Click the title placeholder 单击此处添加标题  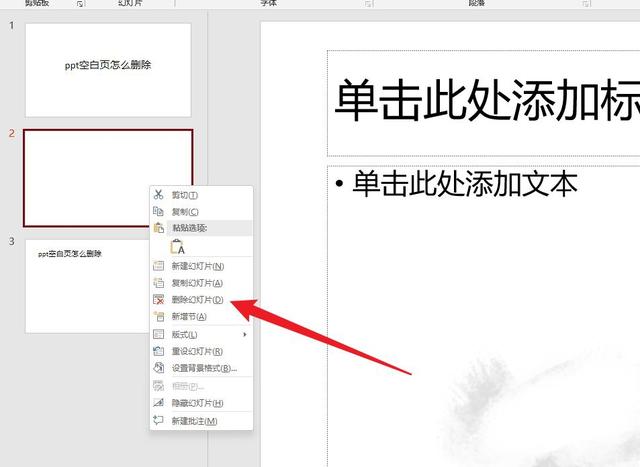pyautogui.click(x=483, y=103)
